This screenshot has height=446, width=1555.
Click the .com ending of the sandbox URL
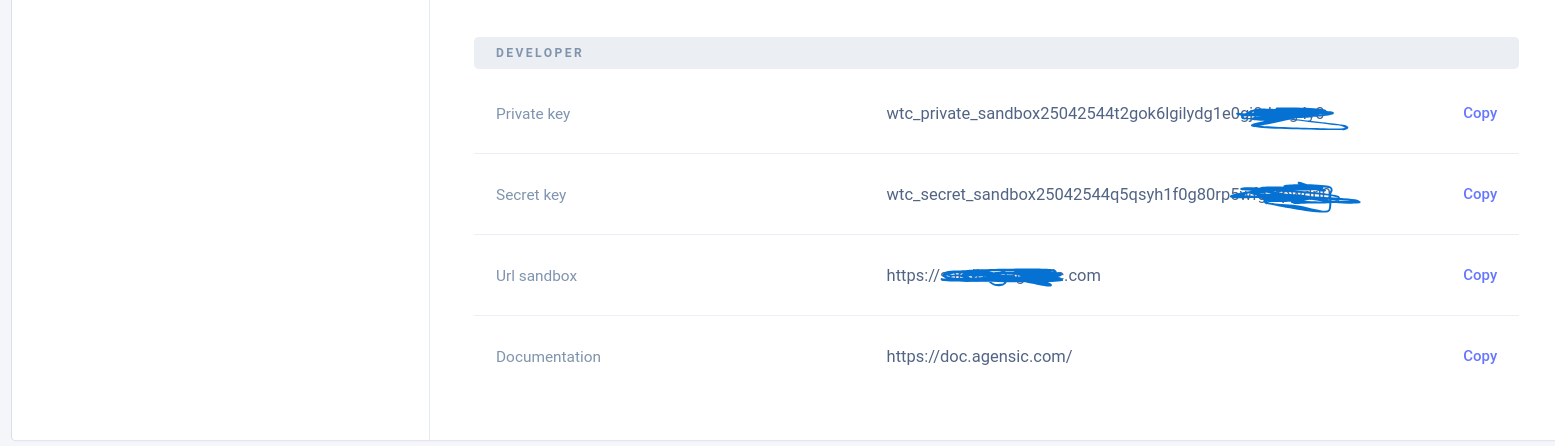click(x=1082, y=275)
